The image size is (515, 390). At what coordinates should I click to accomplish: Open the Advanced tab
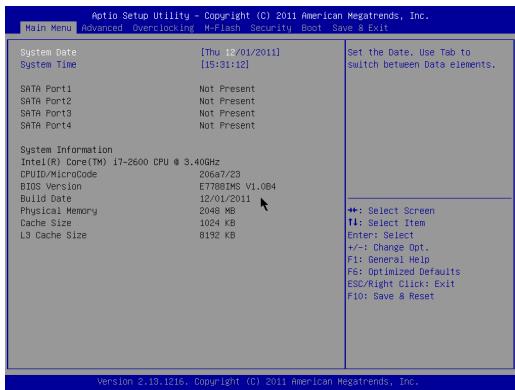point(102,28)
